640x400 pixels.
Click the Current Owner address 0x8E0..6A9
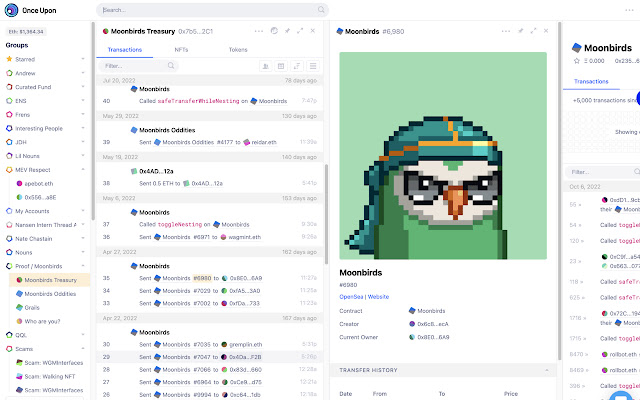(429, 337)
